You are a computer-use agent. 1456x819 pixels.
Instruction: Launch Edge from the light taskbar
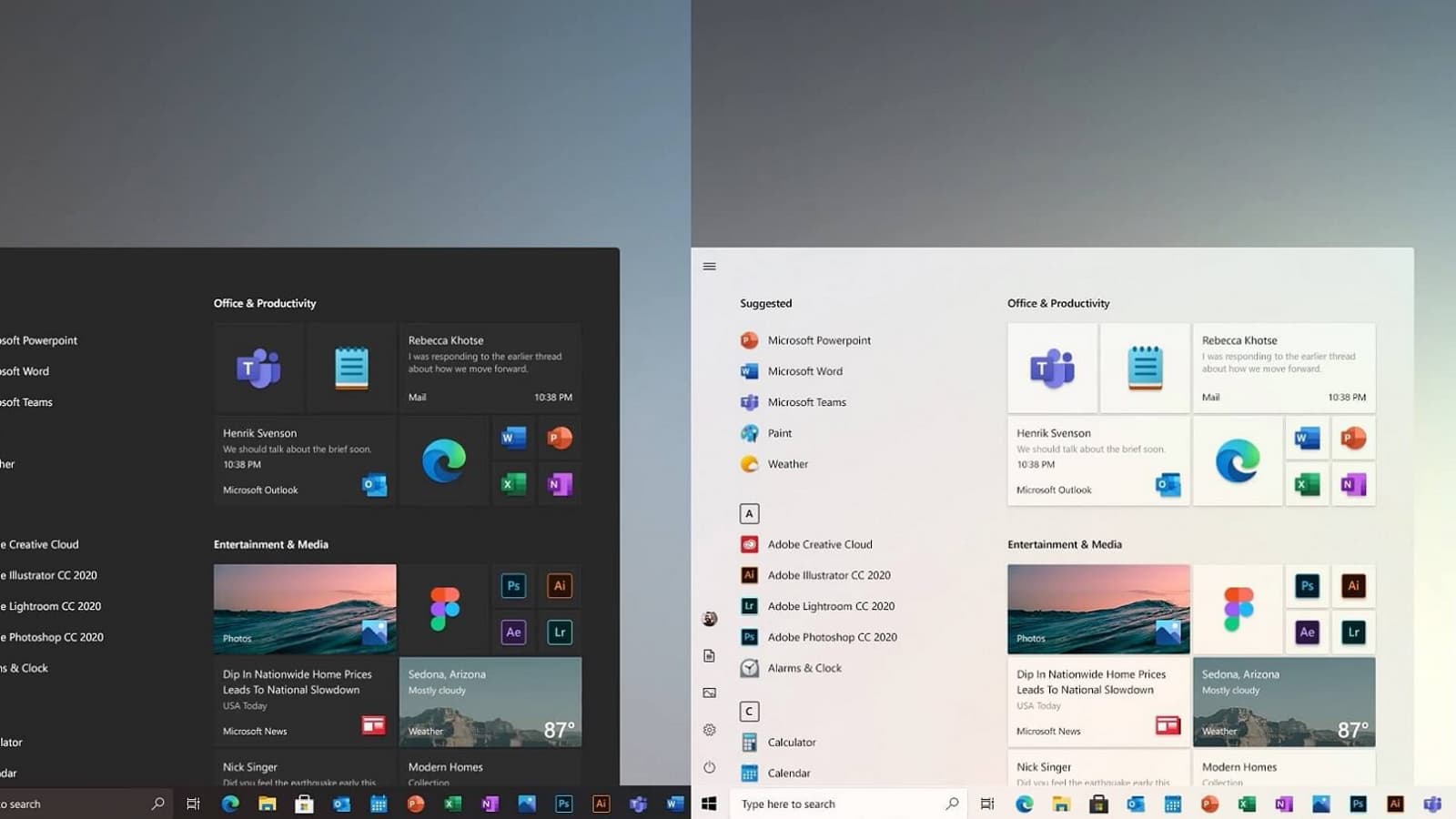[1025, 804]
